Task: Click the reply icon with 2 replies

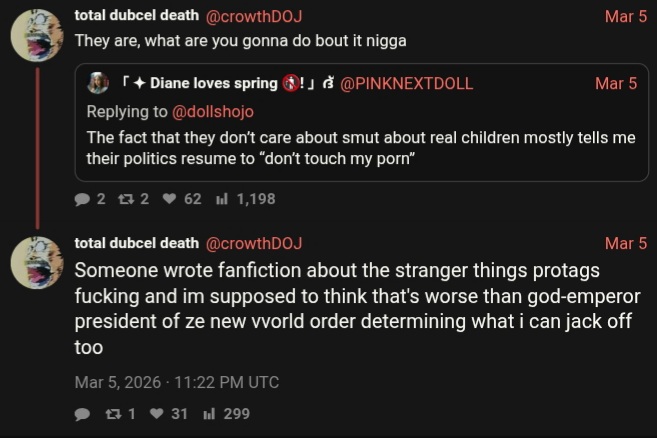Action: [x=83, y=199]
